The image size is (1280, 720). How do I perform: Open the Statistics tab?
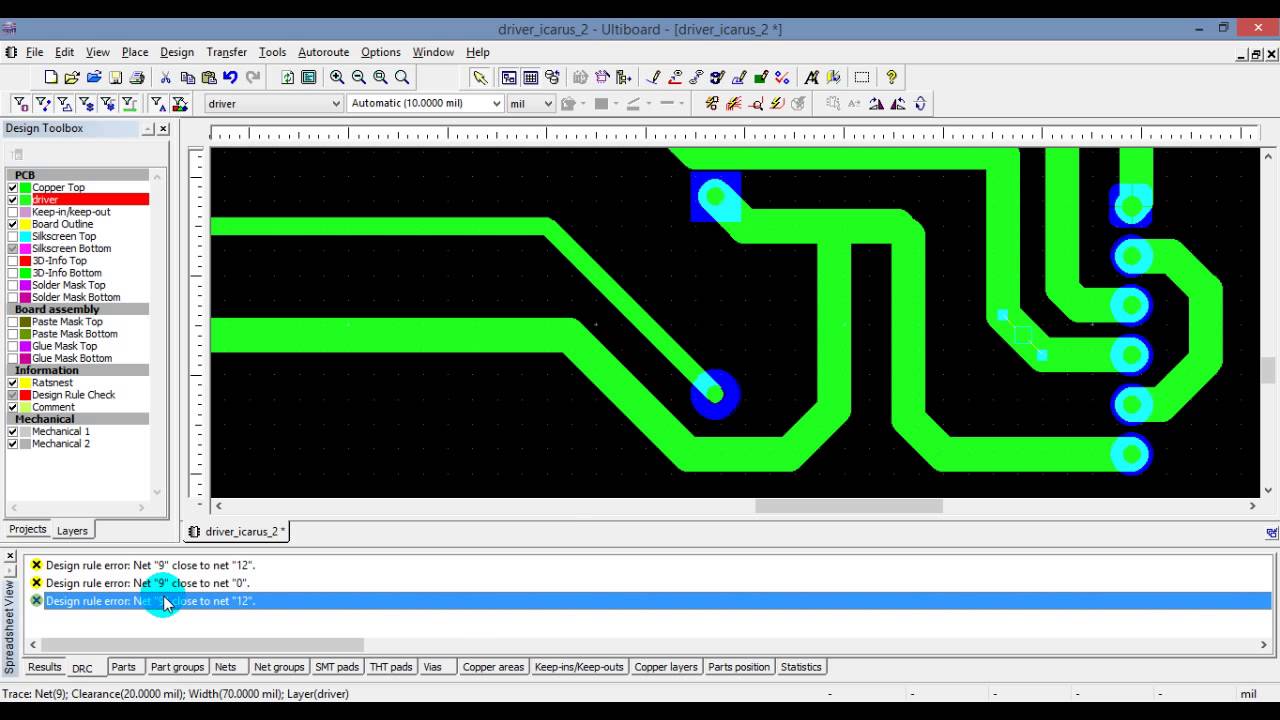[801, 667]
